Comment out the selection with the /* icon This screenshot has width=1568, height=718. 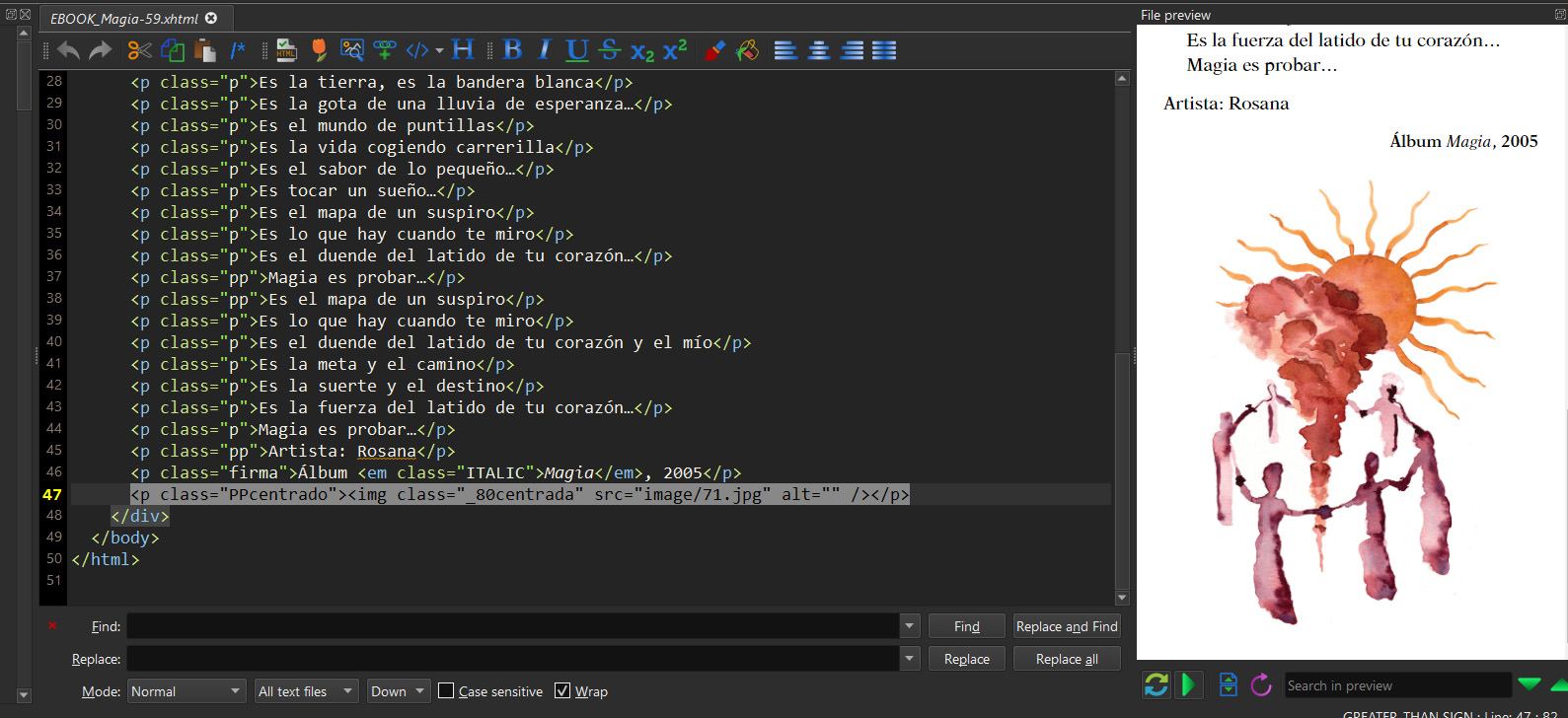(238, 50)
